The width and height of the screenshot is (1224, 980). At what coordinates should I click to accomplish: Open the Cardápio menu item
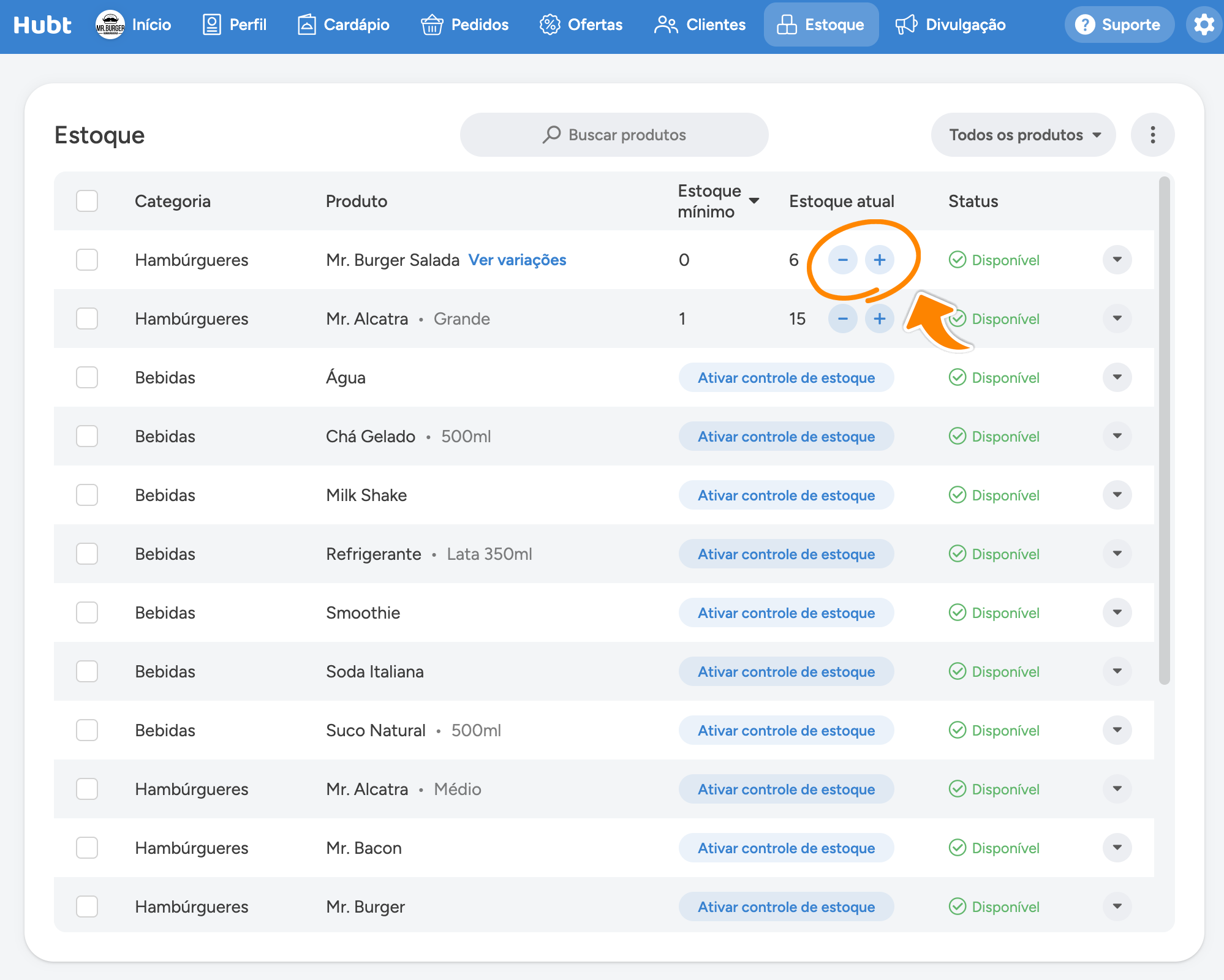[x=344, y=24]
